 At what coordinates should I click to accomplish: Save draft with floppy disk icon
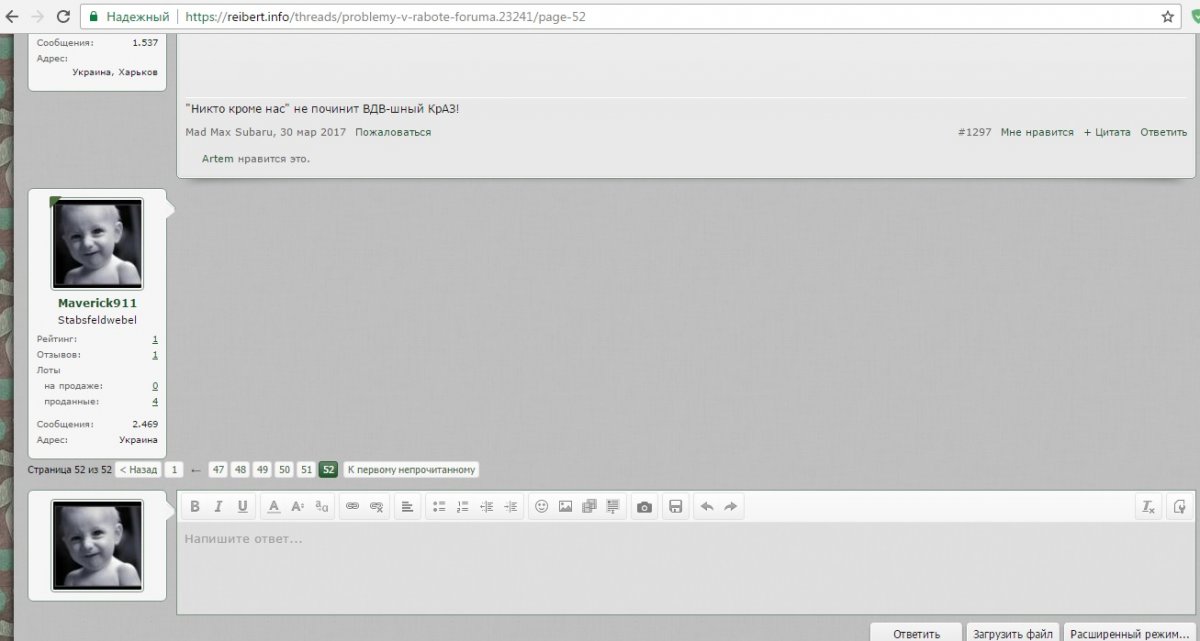click(676, 507)
